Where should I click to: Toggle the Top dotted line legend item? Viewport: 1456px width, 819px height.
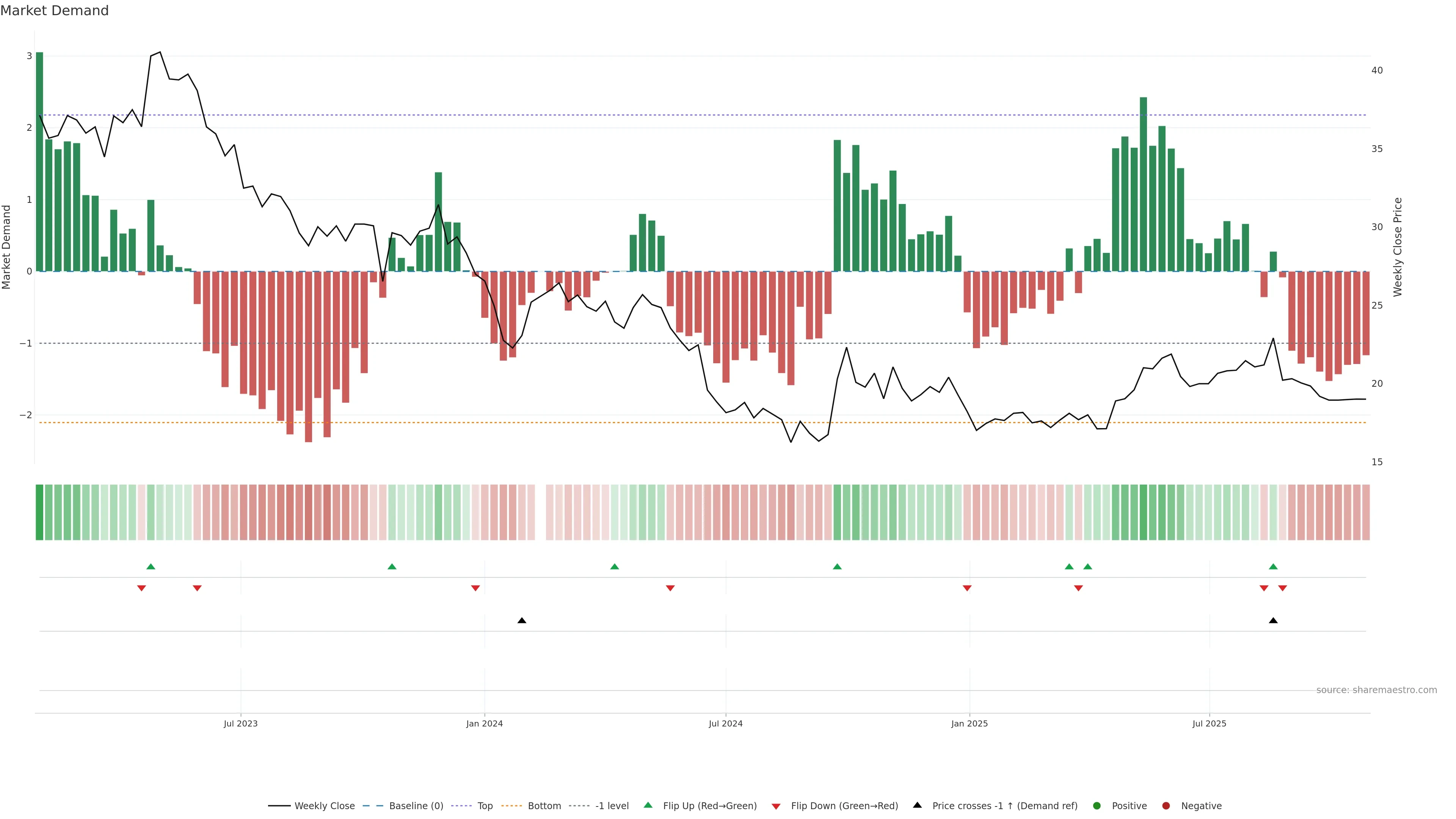[x=485, y=805]
